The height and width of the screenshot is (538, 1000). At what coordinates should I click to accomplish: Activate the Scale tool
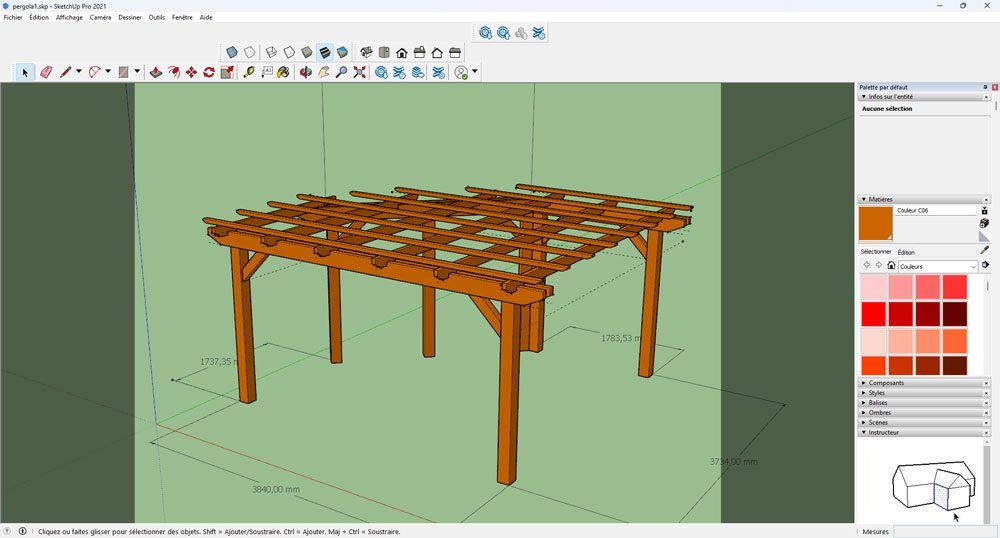coord(227,72)
